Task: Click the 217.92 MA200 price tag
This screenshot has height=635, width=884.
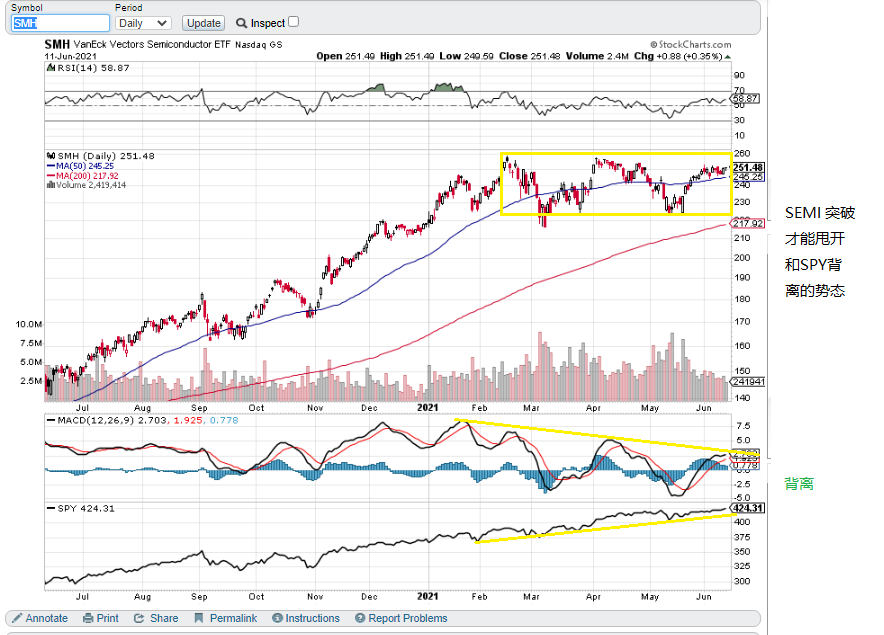Action: coord(748,223)
